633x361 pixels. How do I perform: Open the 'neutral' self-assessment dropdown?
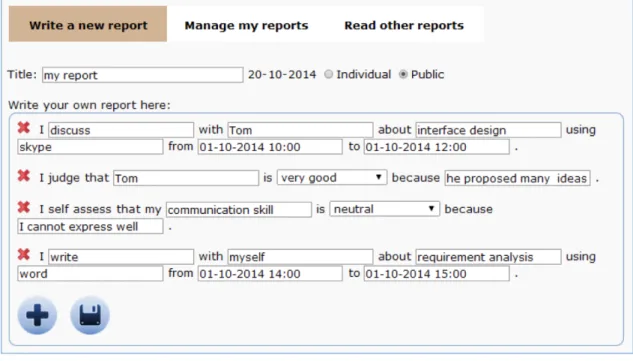click(x=384, y=209)
